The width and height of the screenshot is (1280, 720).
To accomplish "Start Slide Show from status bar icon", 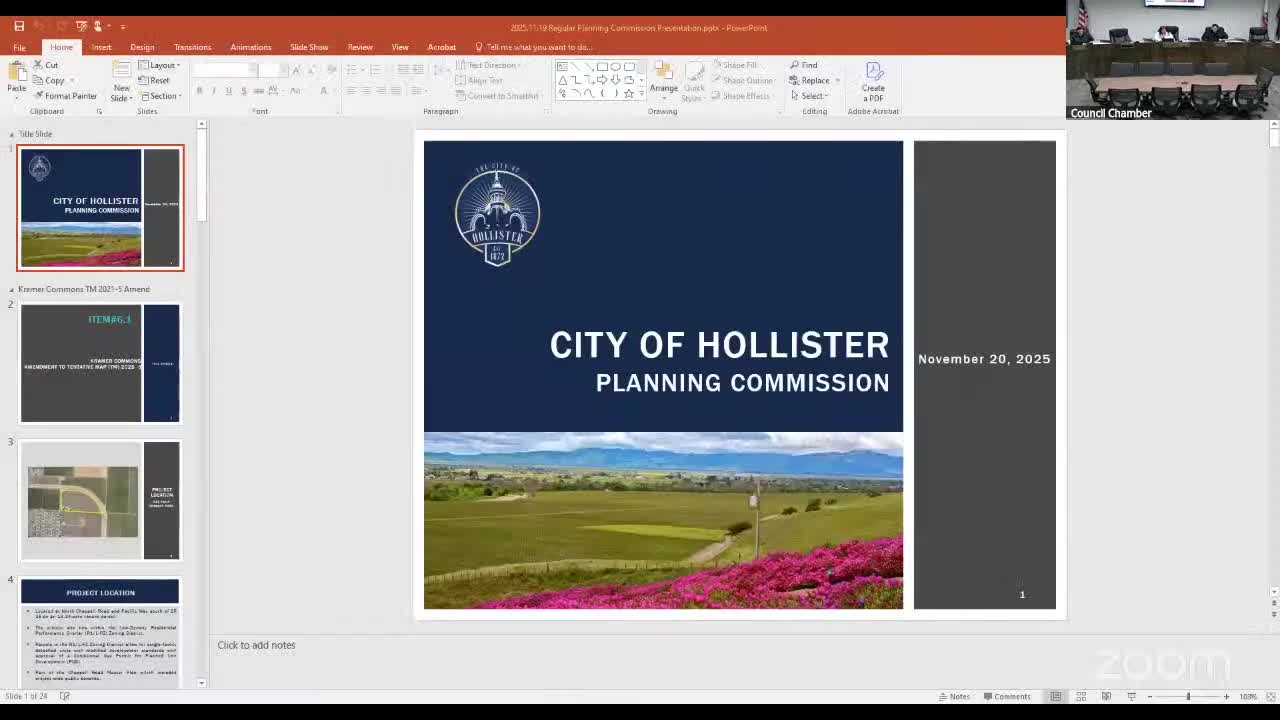I will (x=1131, y=696).
